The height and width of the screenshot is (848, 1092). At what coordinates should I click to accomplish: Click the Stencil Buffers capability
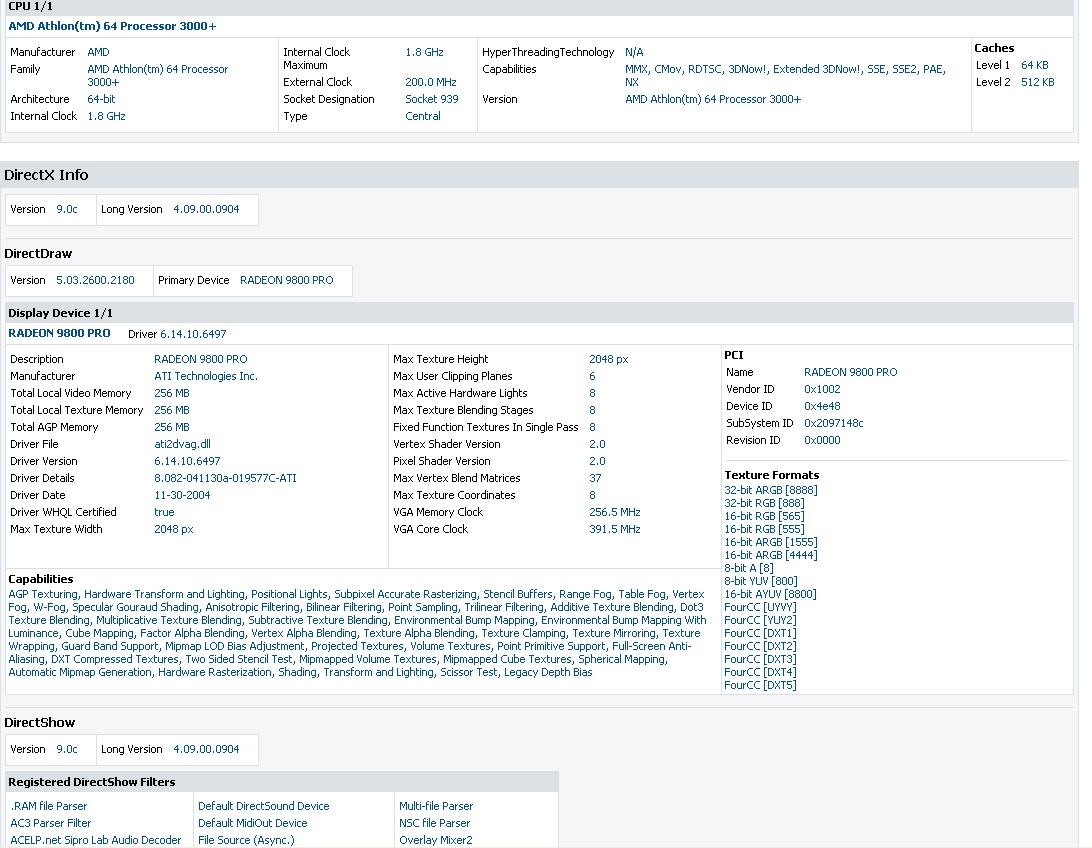click(x=517, y=594)
